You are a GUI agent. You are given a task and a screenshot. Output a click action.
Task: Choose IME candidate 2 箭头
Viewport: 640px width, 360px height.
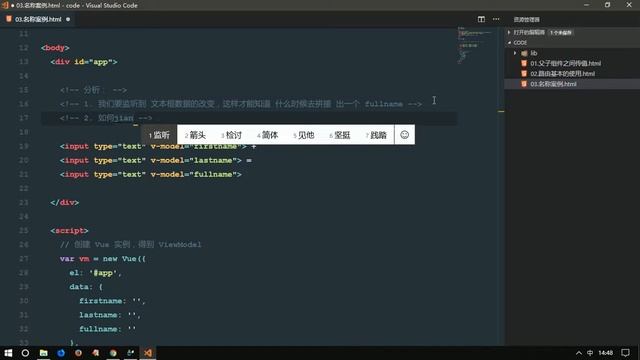(x=195, y=135)
